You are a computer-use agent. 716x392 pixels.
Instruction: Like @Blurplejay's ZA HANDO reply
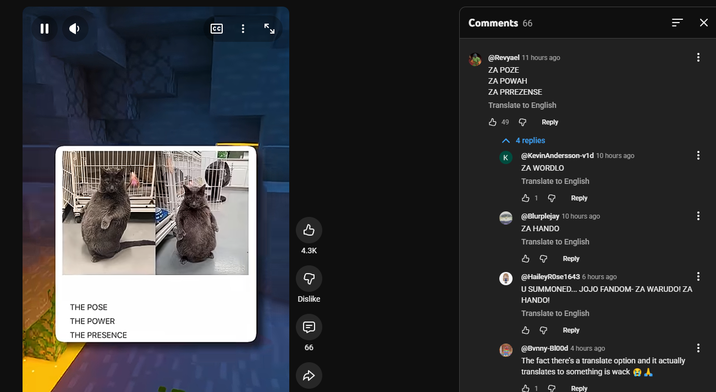click(x=526, y=259)
